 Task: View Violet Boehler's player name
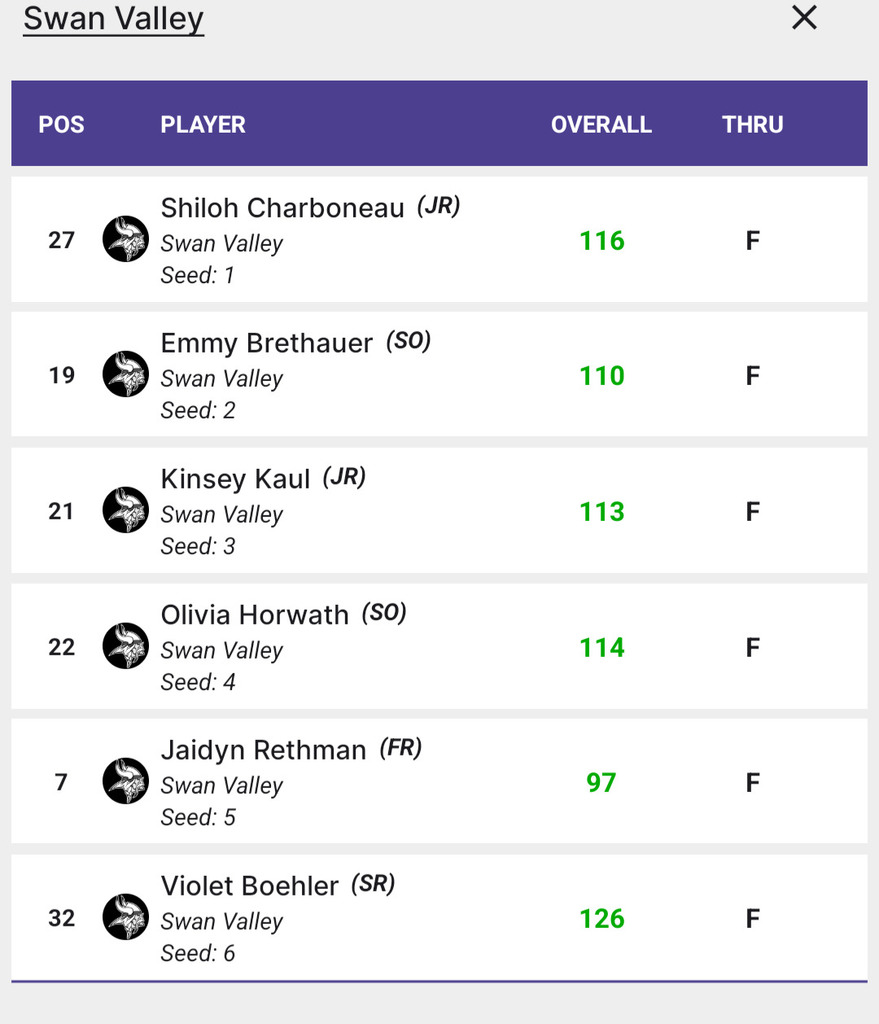coord(249,886)
